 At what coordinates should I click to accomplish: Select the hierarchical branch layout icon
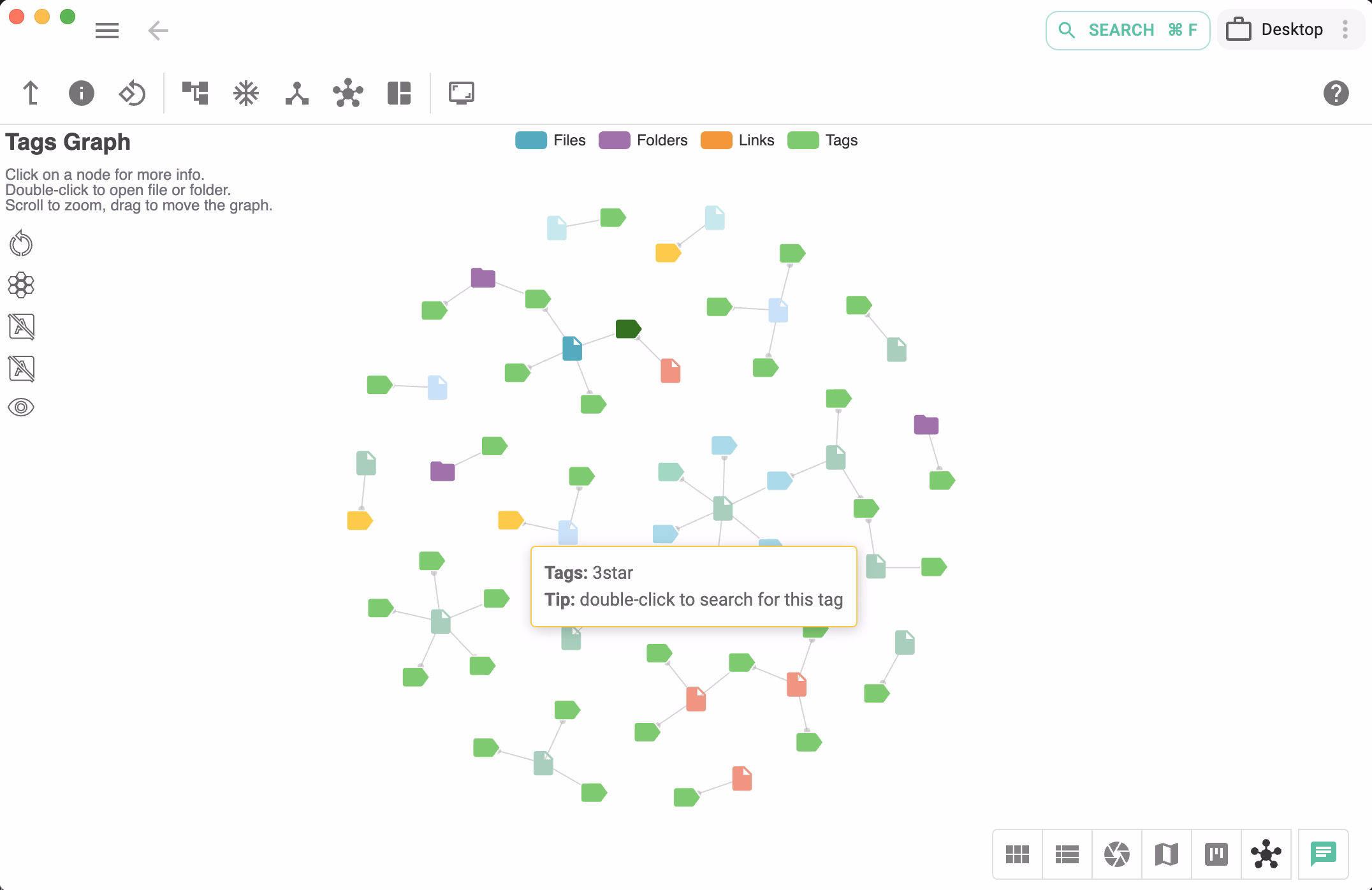coord(297,92)
